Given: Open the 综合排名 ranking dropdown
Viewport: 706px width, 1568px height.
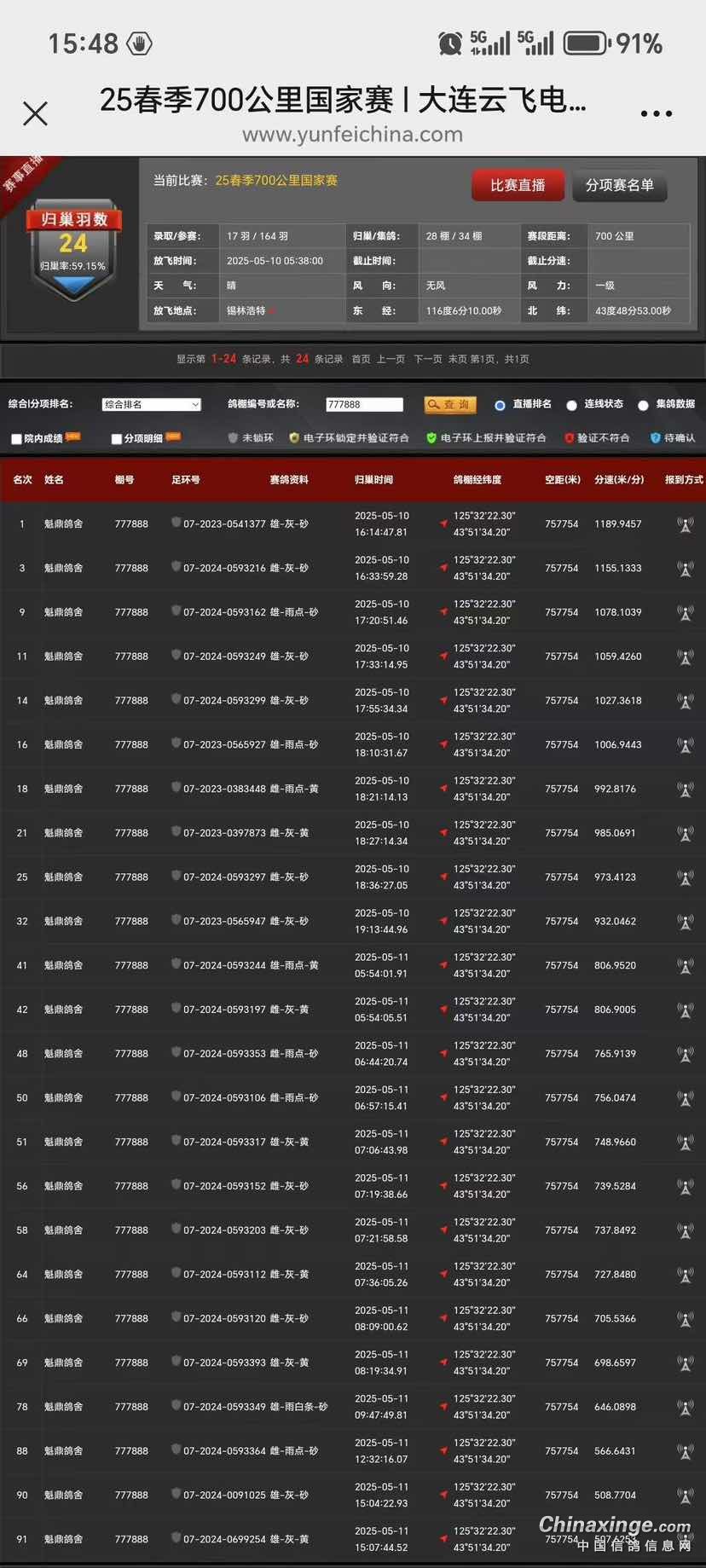Looking at the screenshot, I should pyautogui.click(x=151, y=405).
